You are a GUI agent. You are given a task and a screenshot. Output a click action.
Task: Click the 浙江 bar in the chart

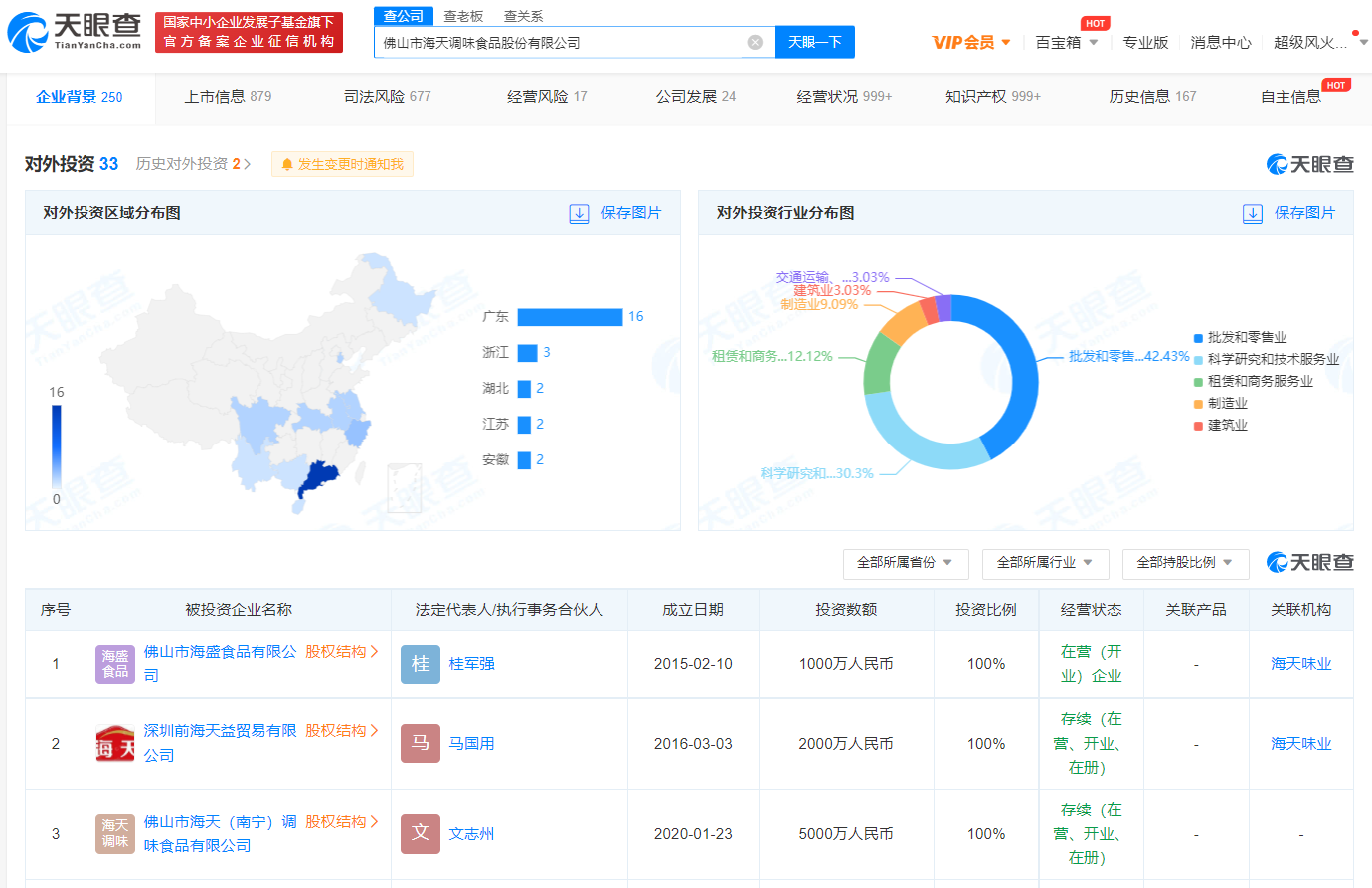pos(528,353)
